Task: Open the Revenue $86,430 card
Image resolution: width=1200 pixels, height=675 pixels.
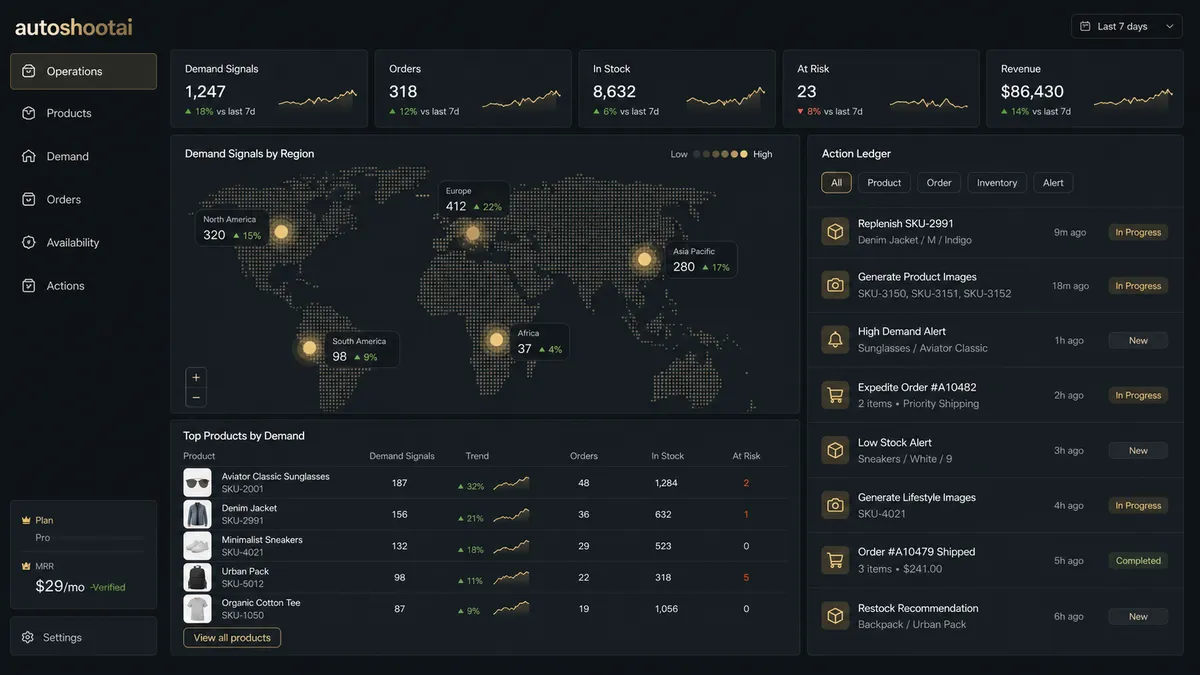Action: (1085, 89)
